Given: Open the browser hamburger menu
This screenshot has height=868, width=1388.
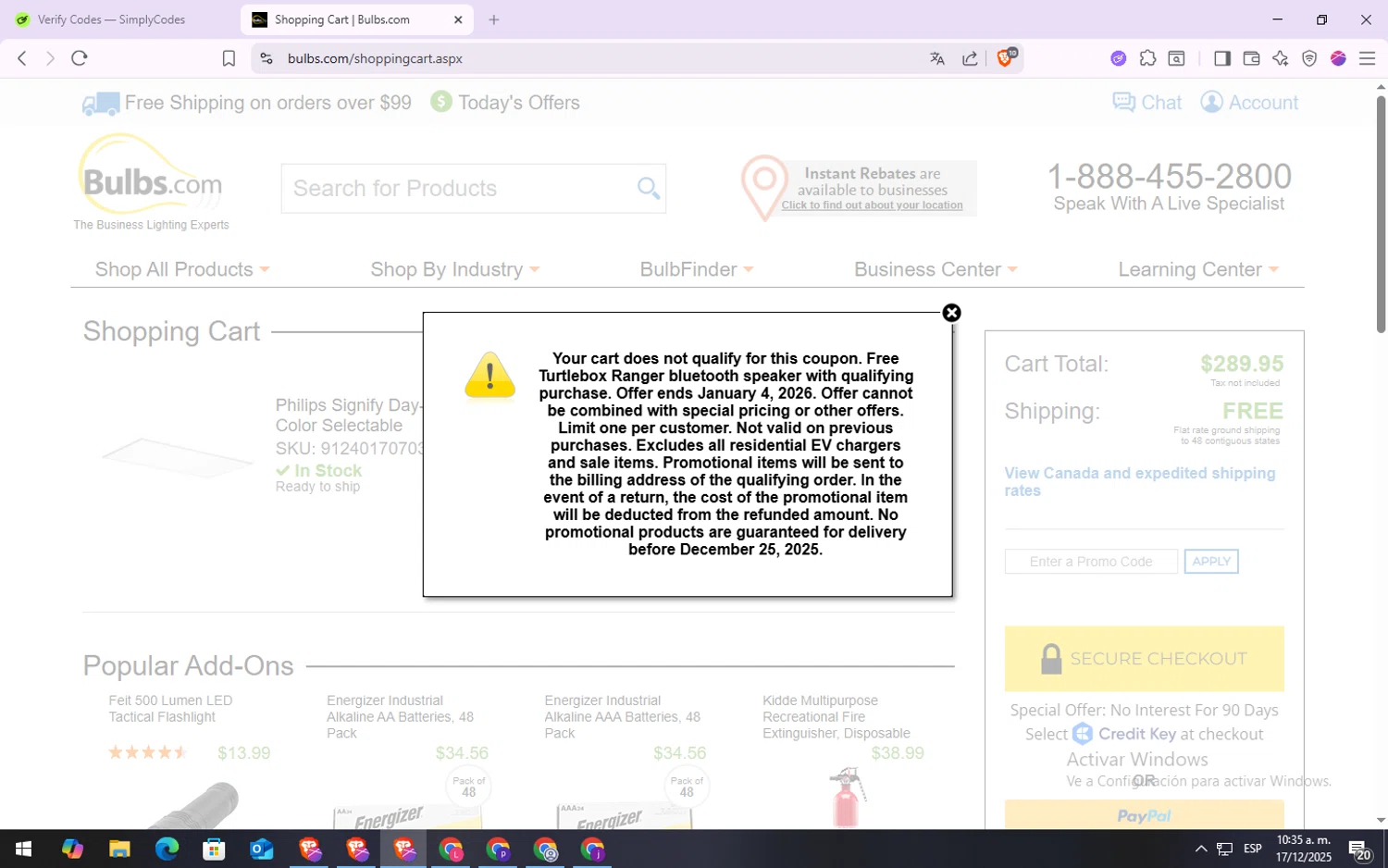Looking at the screenshot, I should coord(1367,58).
